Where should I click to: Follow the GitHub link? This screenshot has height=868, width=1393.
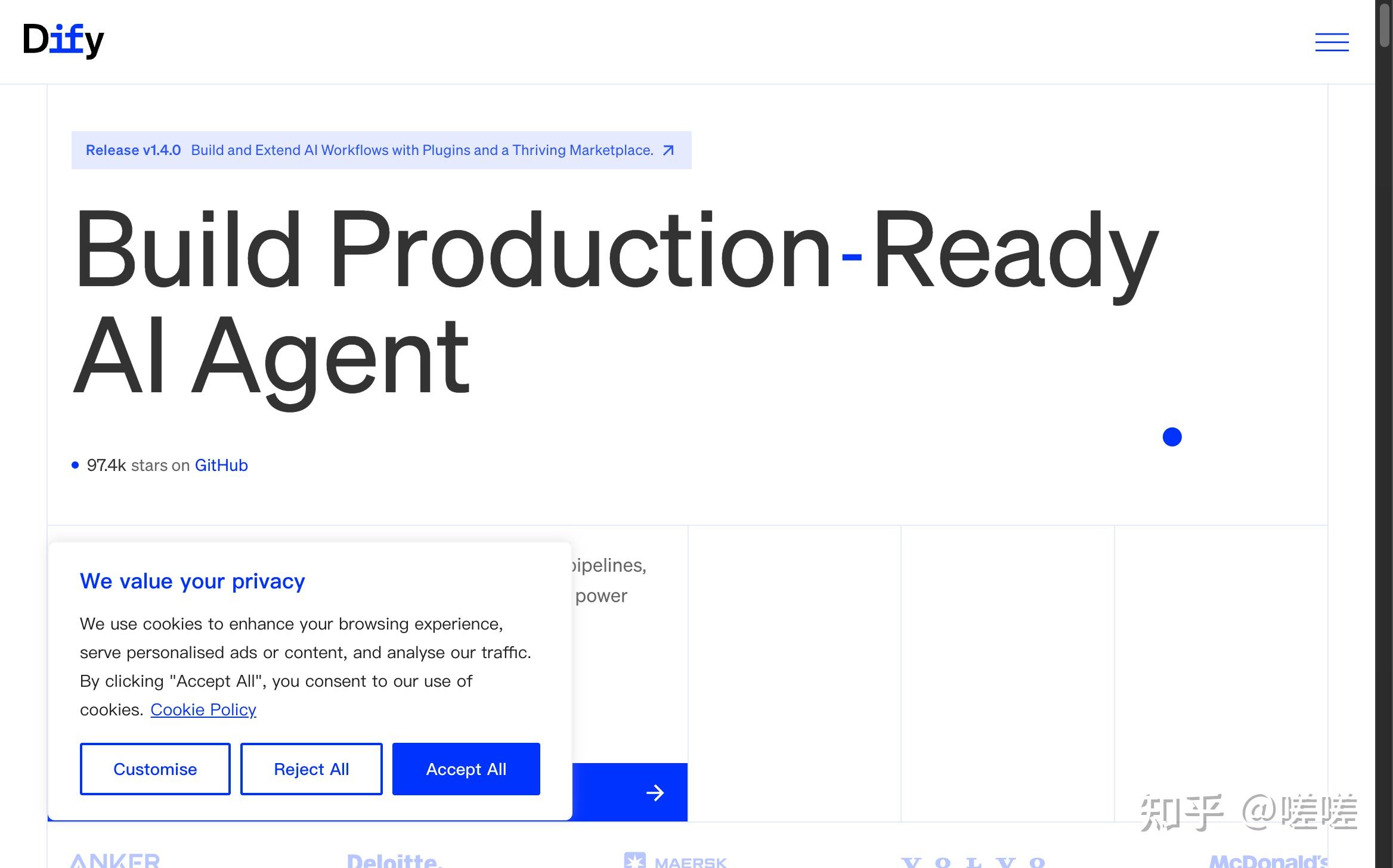(221, 465)
